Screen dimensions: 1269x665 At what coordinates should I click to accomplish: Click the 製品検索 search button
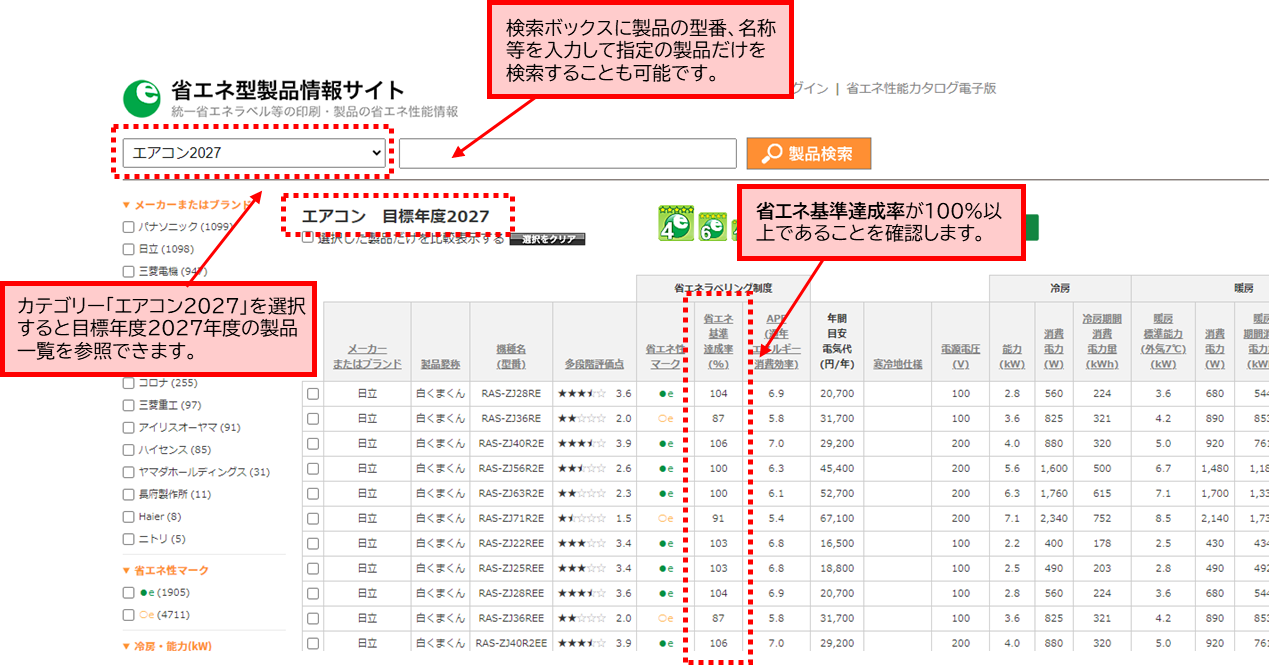pos(809,153)
